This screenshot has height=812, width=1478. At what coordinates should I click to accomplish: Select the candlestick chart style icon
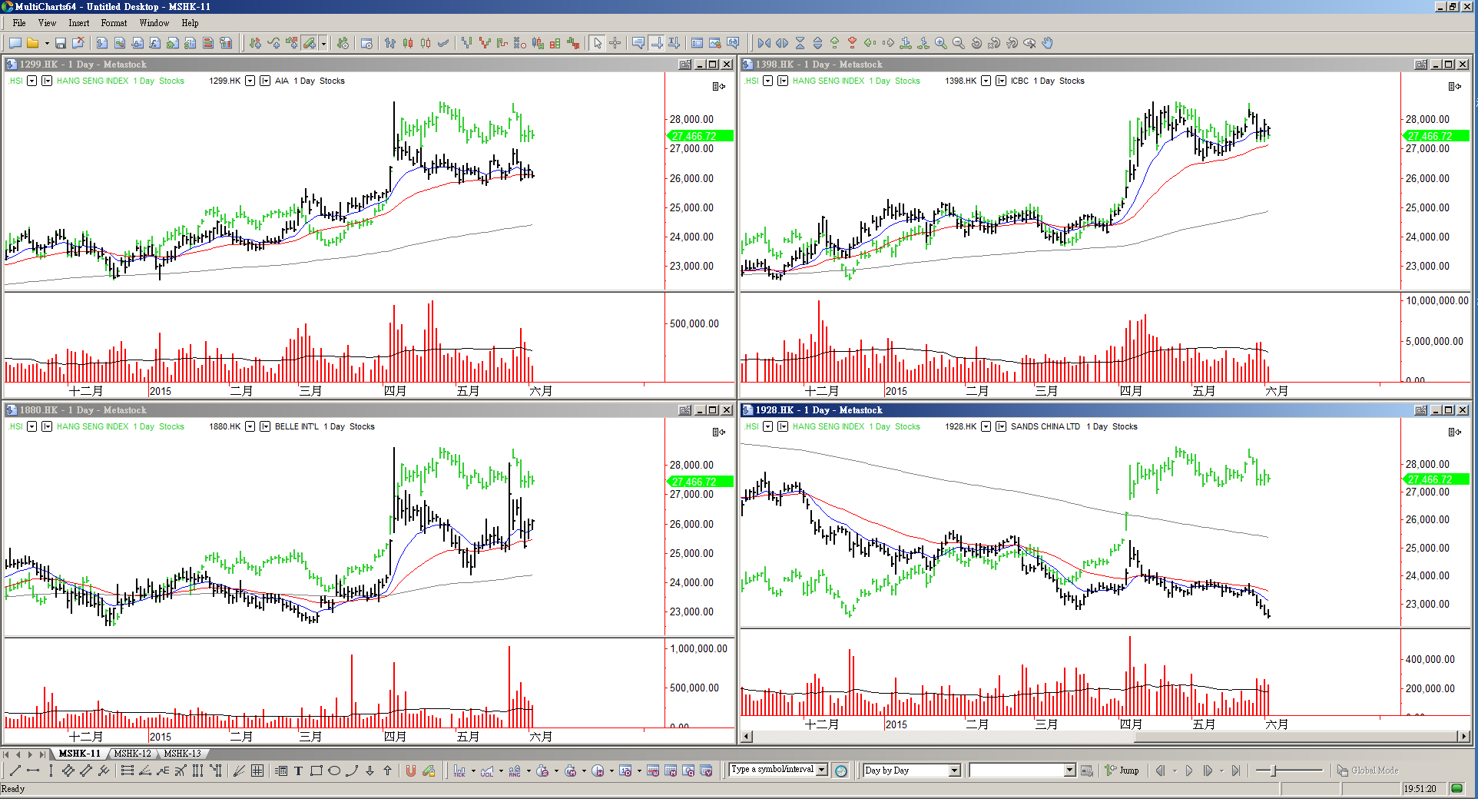coord(408,44)
